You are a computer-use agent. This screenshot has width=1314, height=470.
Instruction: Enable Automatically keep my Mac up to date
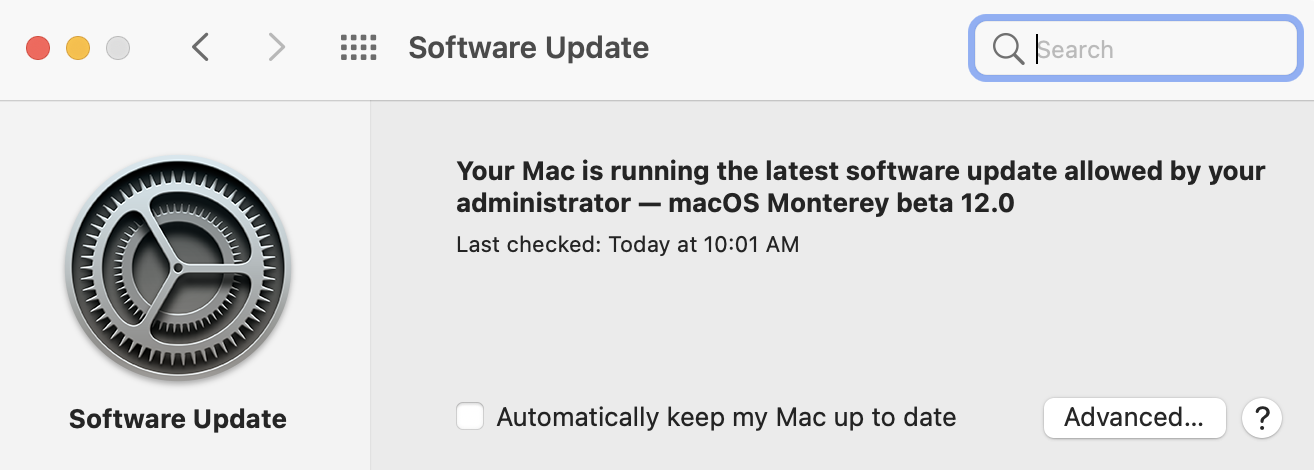click(x=470, y=416)
